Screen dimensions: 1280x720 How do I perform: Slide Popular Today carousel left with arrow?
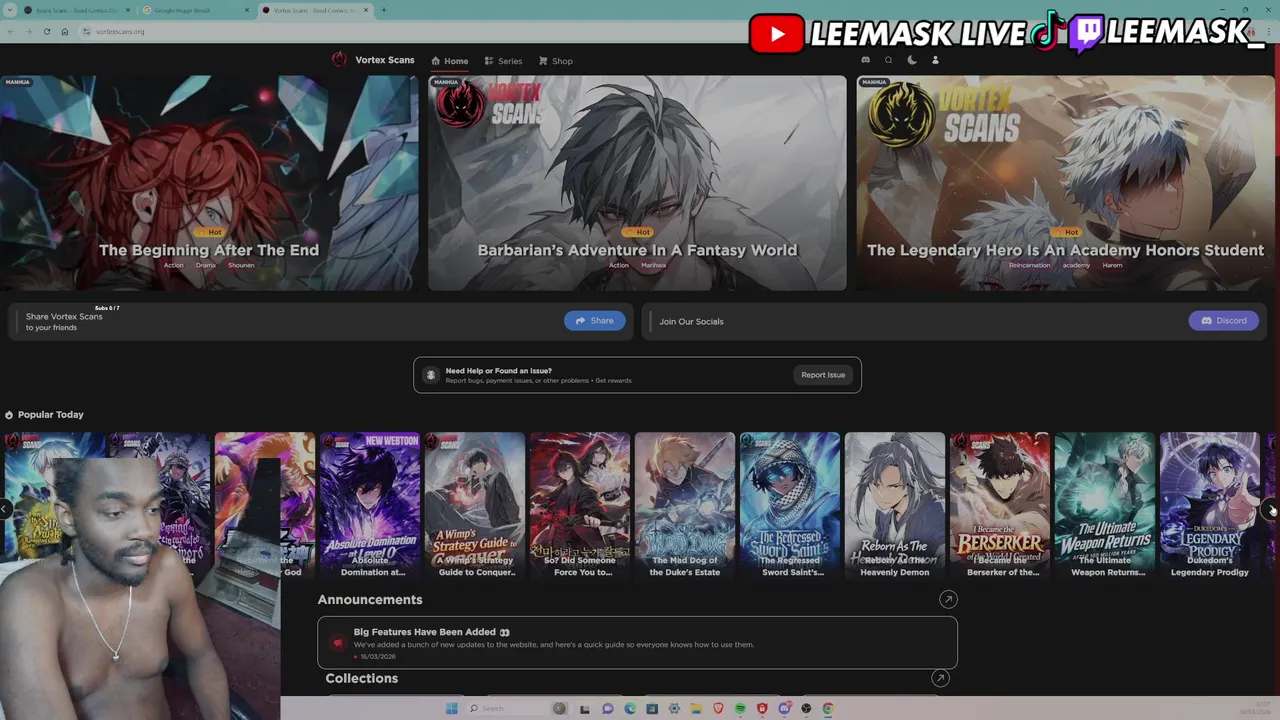pos(5,509)
